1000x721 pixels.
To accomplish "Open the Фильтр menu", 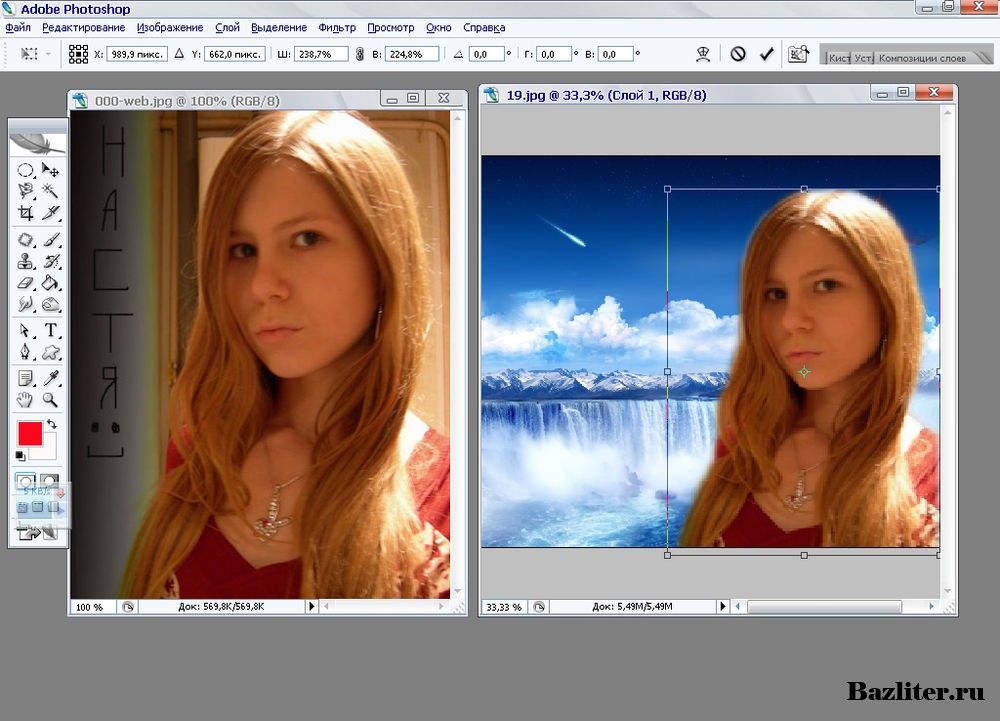I will (x=336, y=28).
